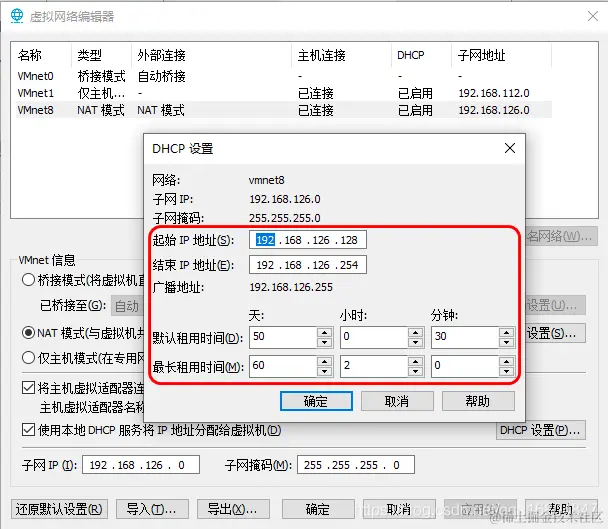
Task: Increase maximum lease hours value
Action: [x=415, y=361]
